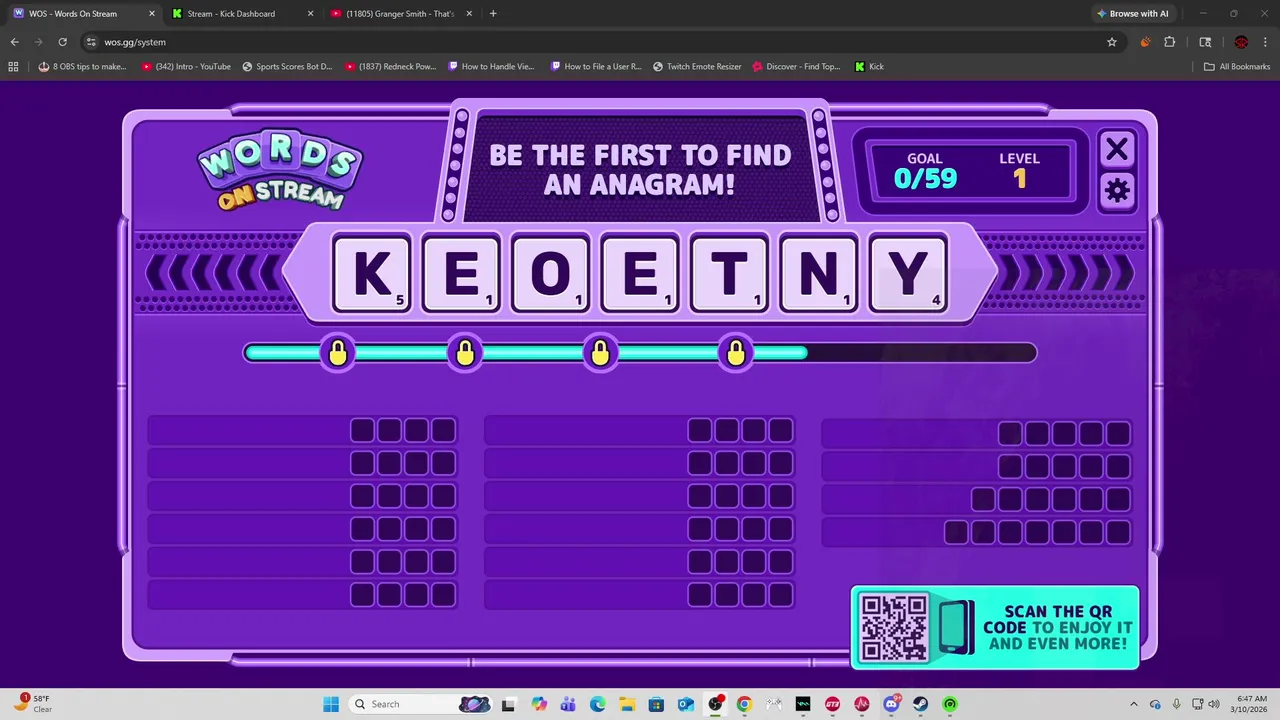This screenshot has width=1280, height=720.
Task: Open File Explorer from the taskbar
Action: [x=627, y=704]
